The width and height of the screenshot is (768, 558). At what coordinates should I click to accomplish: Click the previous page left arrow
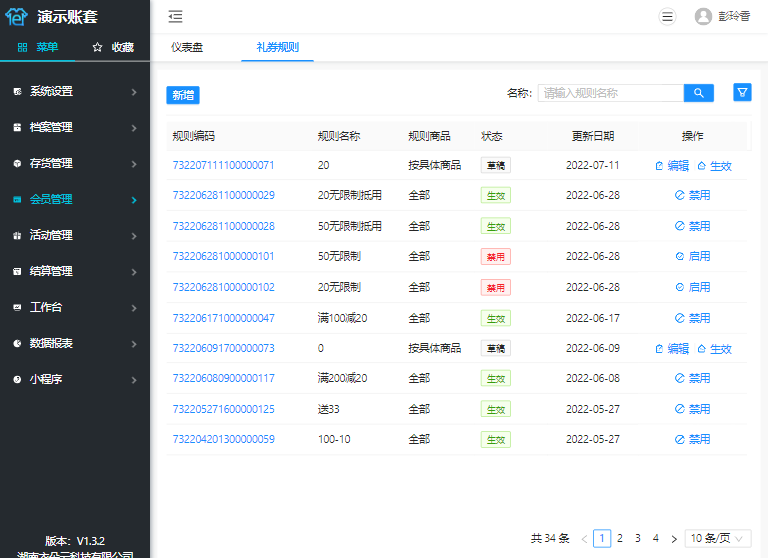coord(584,539)
